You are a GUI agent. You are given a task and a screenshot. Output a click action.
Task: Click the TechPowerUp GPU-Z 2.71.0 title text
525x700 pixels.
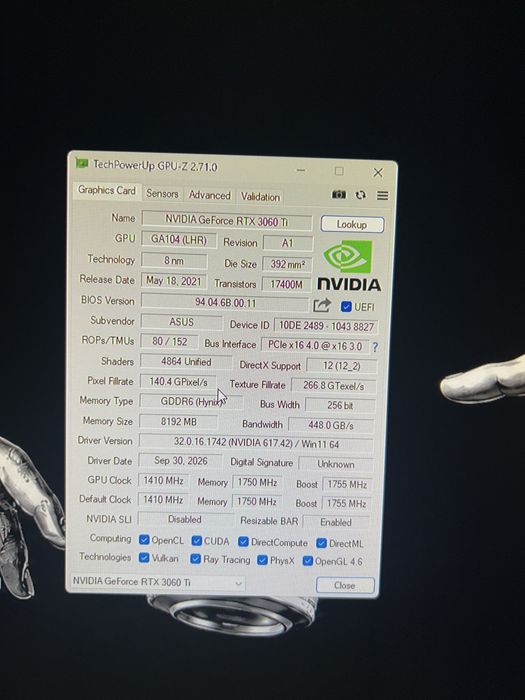click(x=155, y=166)
